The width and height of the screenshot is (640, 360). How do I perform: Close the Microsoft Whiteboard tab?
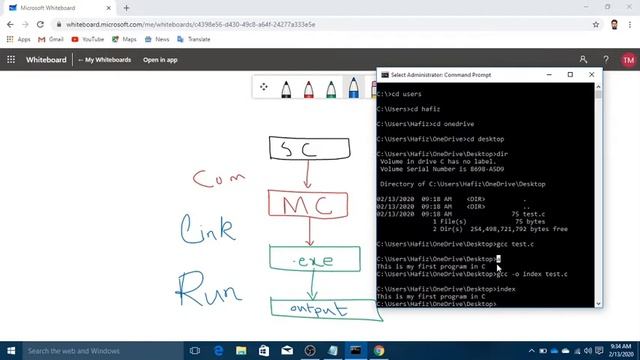pyautogui.click(x=109, y=8)
